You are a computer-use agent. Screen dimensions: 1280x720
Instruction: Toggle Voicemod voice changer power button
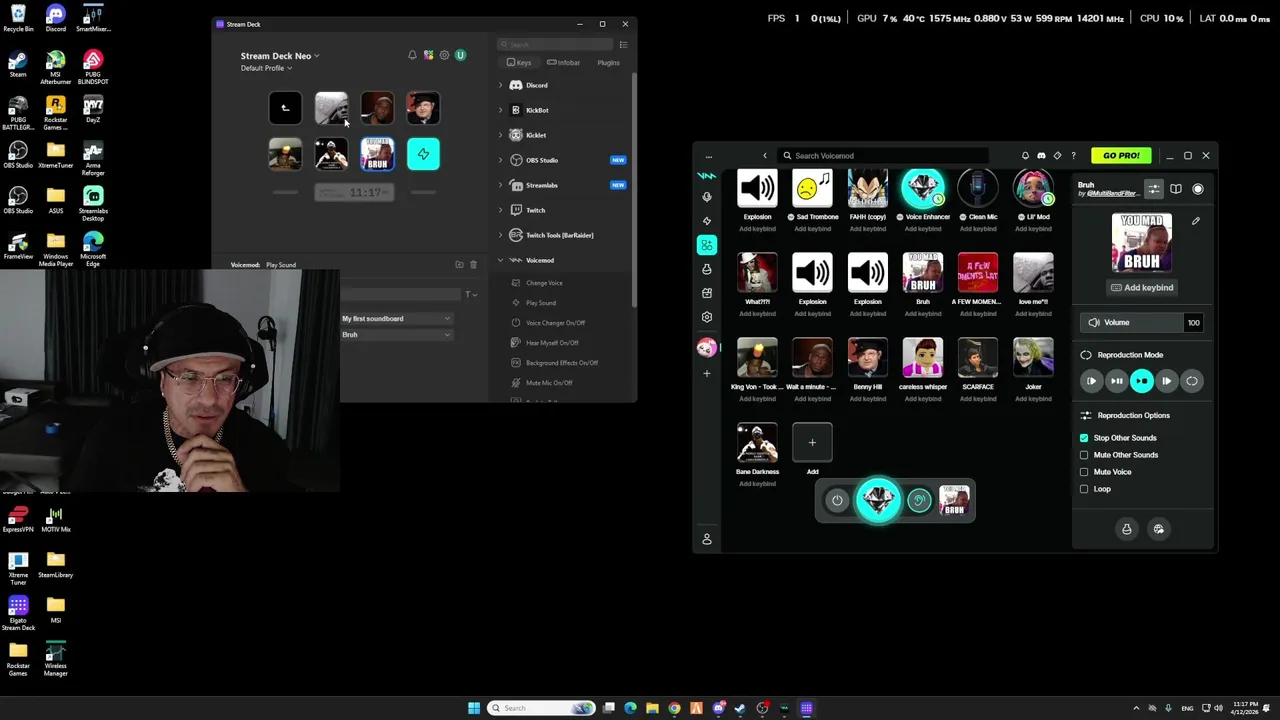click(837, 501)
